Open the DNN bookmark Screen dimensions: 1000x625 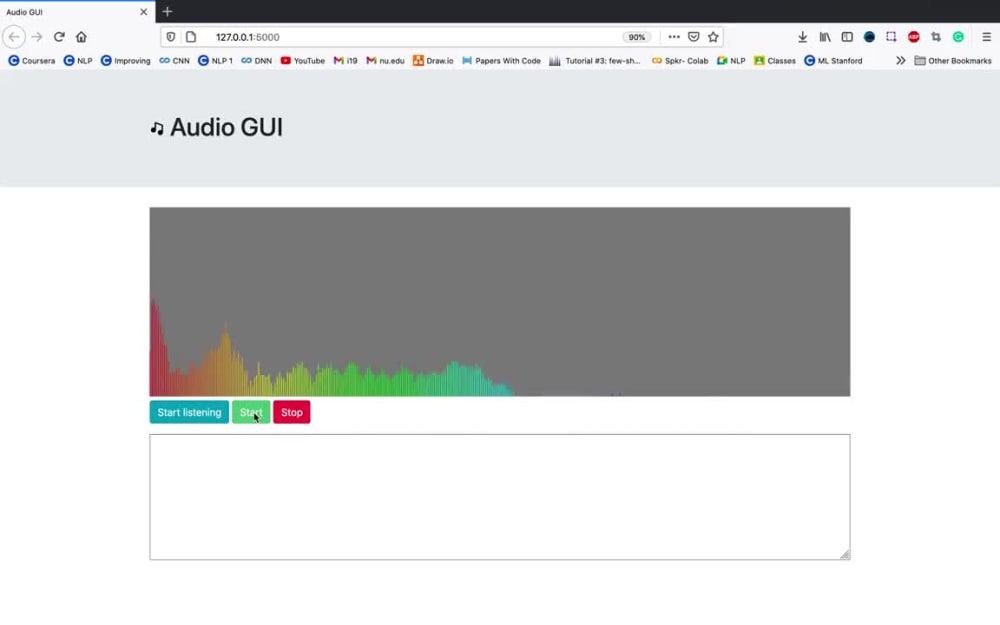(x=256, y=61)
